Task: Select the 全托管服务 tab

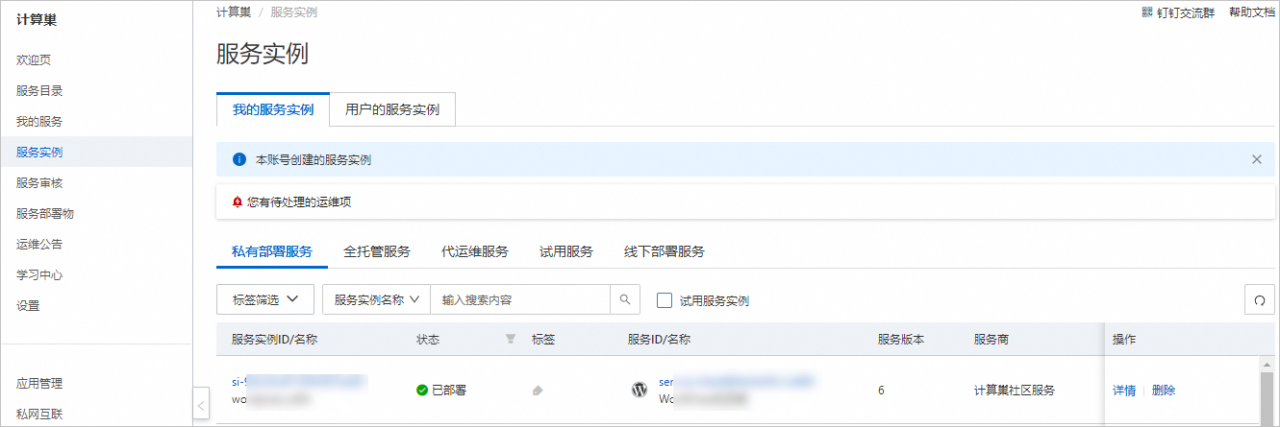Action: click(376, 251)
